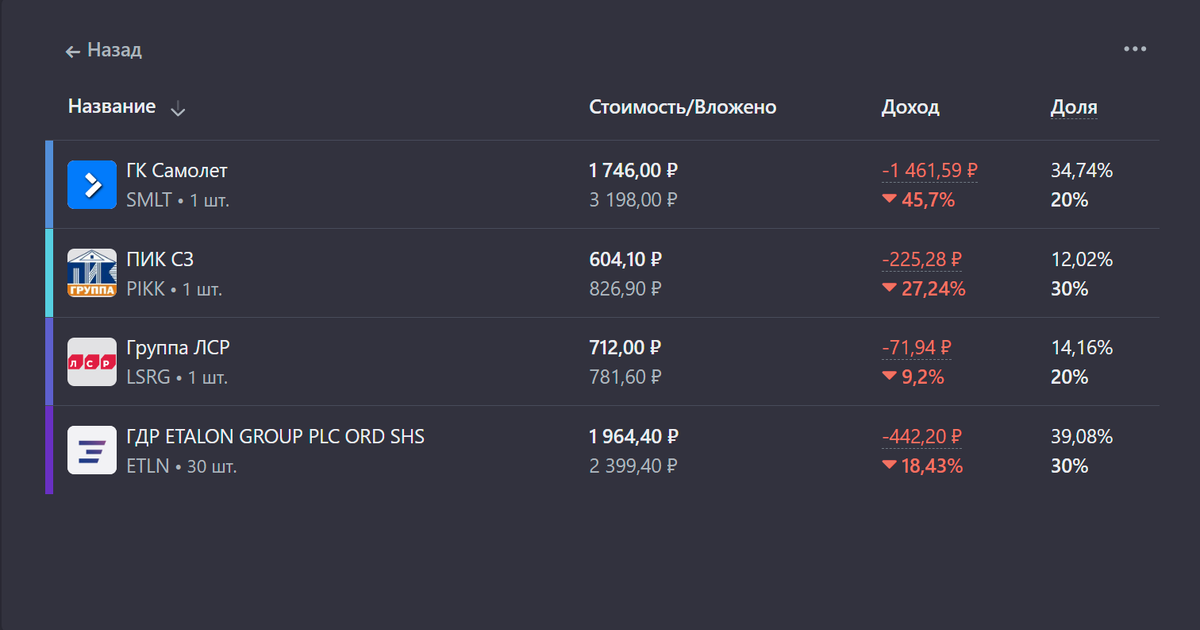The image size is (1200, 630).
Task: Click the -442,20 ₽ income value
Action: (x=921, y=437)
